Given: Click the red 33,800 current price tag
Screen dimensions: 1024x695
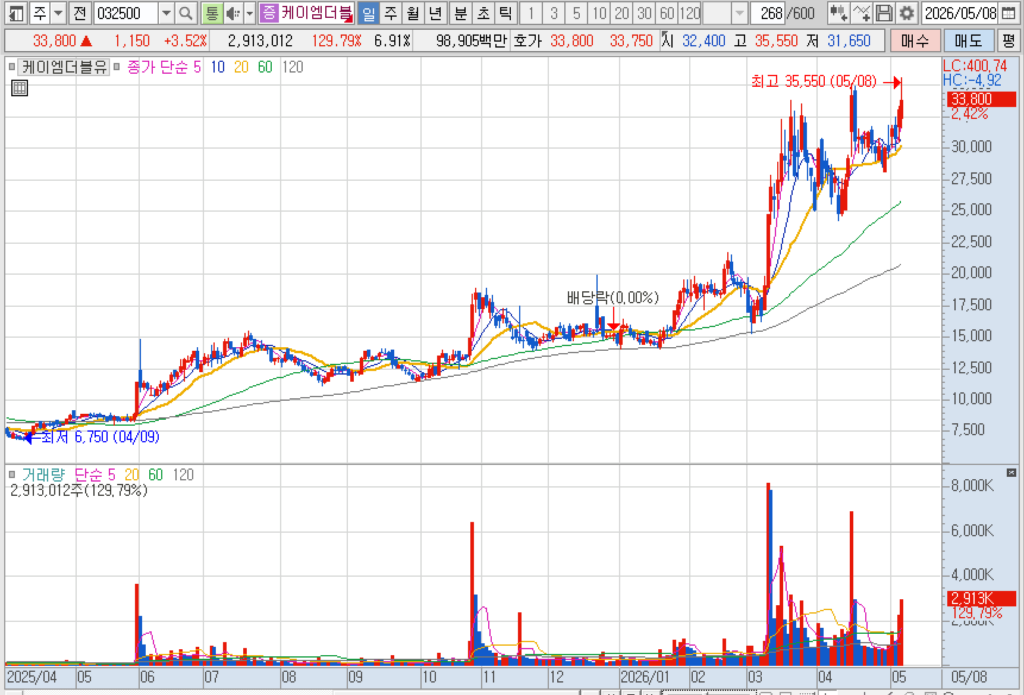Looking at the screenshot, I should pos(981,99).
